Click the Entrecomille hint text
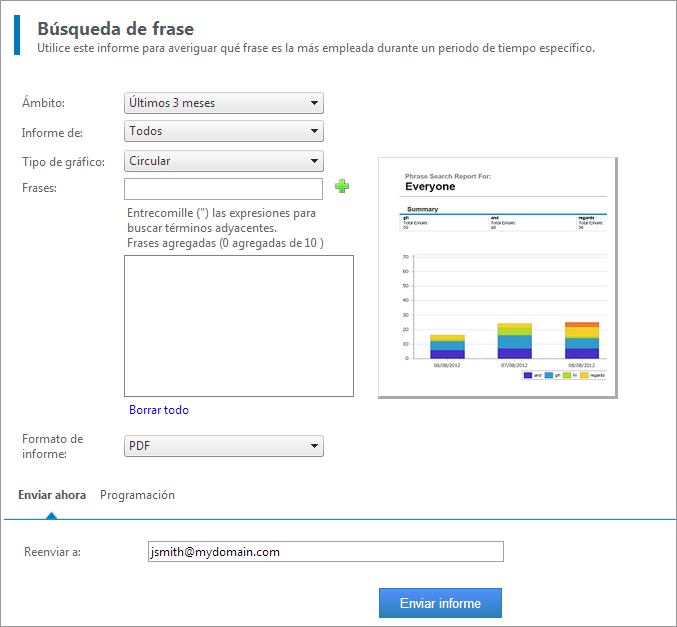Viewport: 677px width, 627px height. pyautogui.click(x=221, y=220)
